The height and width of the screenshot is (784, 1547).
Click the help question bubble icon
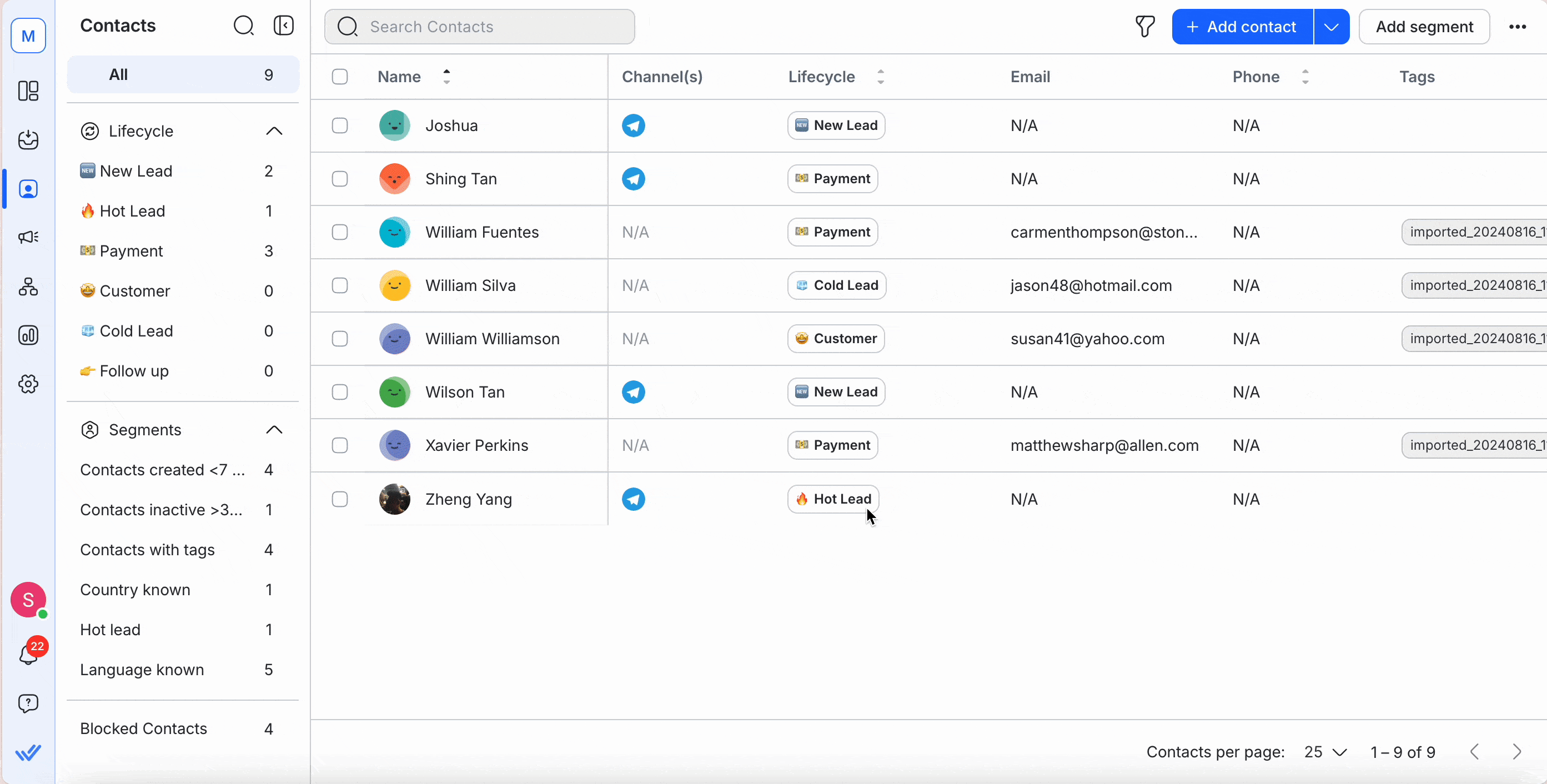(x=28, y=703)
